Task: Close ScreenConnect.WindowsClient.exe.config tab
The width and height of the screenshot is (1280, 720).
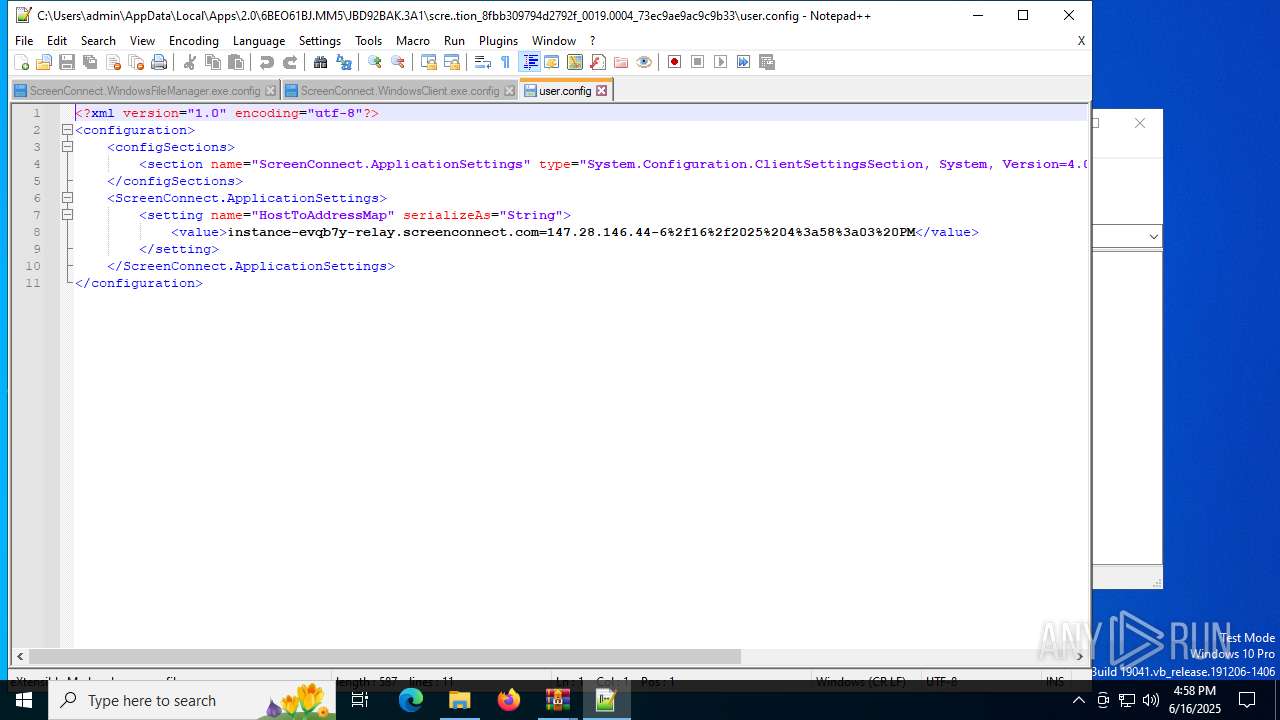Action: pos(509,91)
